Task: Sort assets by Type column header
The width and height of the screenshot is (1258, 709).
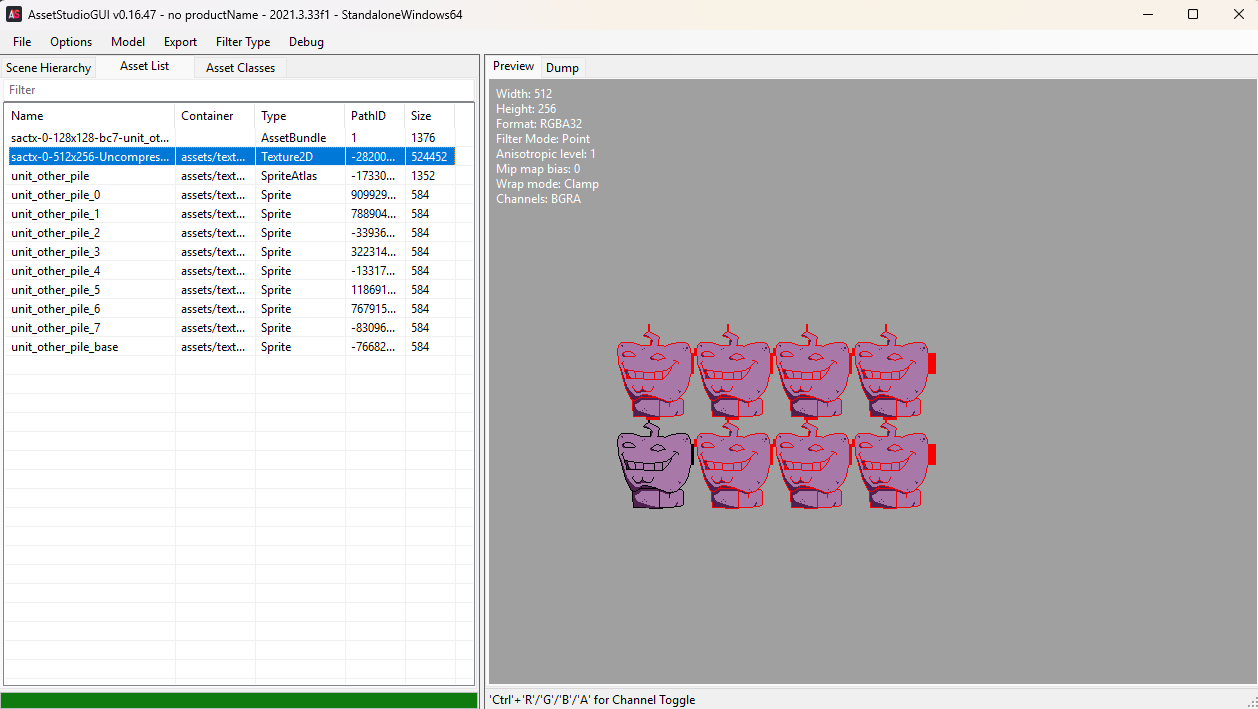Action: tap(298, 116)
